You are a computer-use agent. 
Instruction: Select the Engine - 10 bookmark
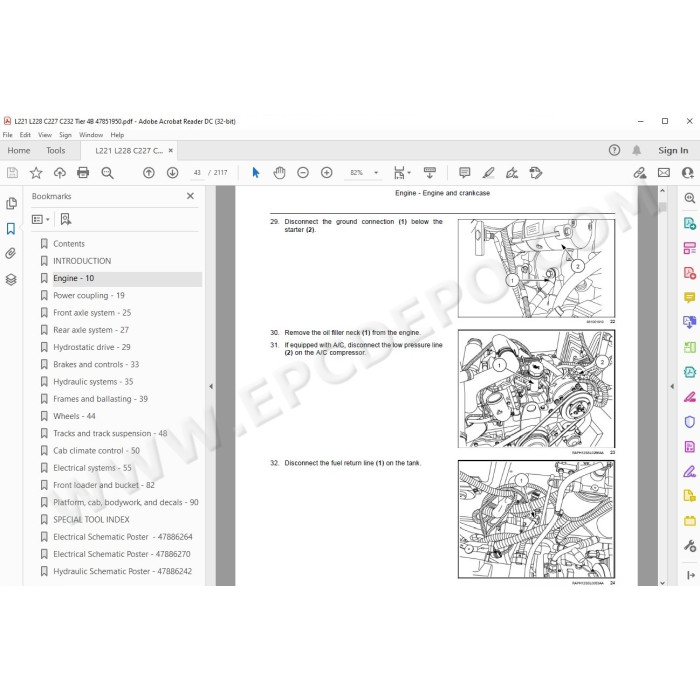[x=74, y=278]
